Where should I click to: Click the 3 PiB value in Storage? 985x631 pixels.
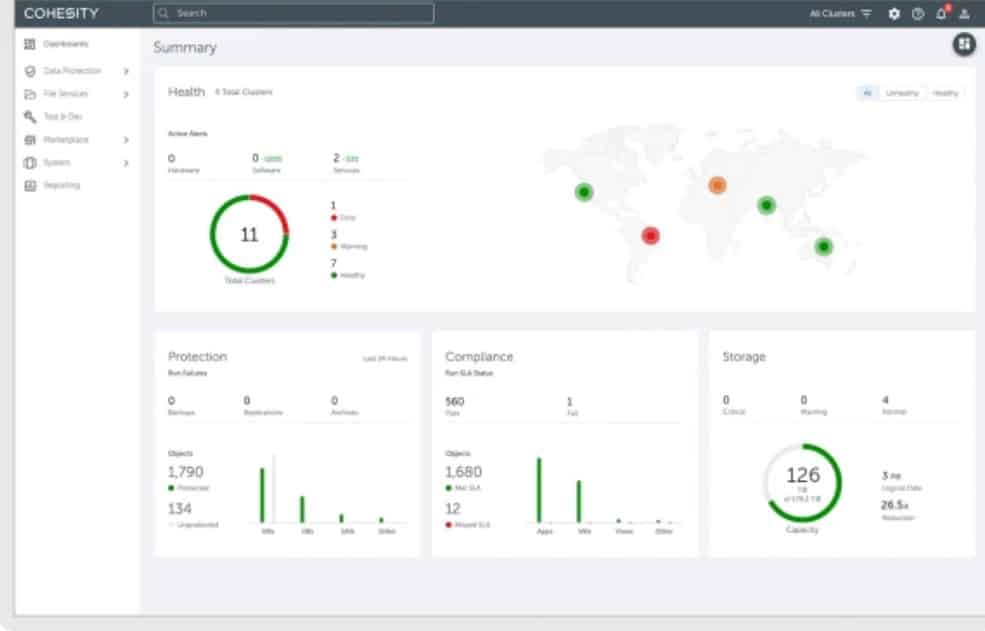[891, 476]
